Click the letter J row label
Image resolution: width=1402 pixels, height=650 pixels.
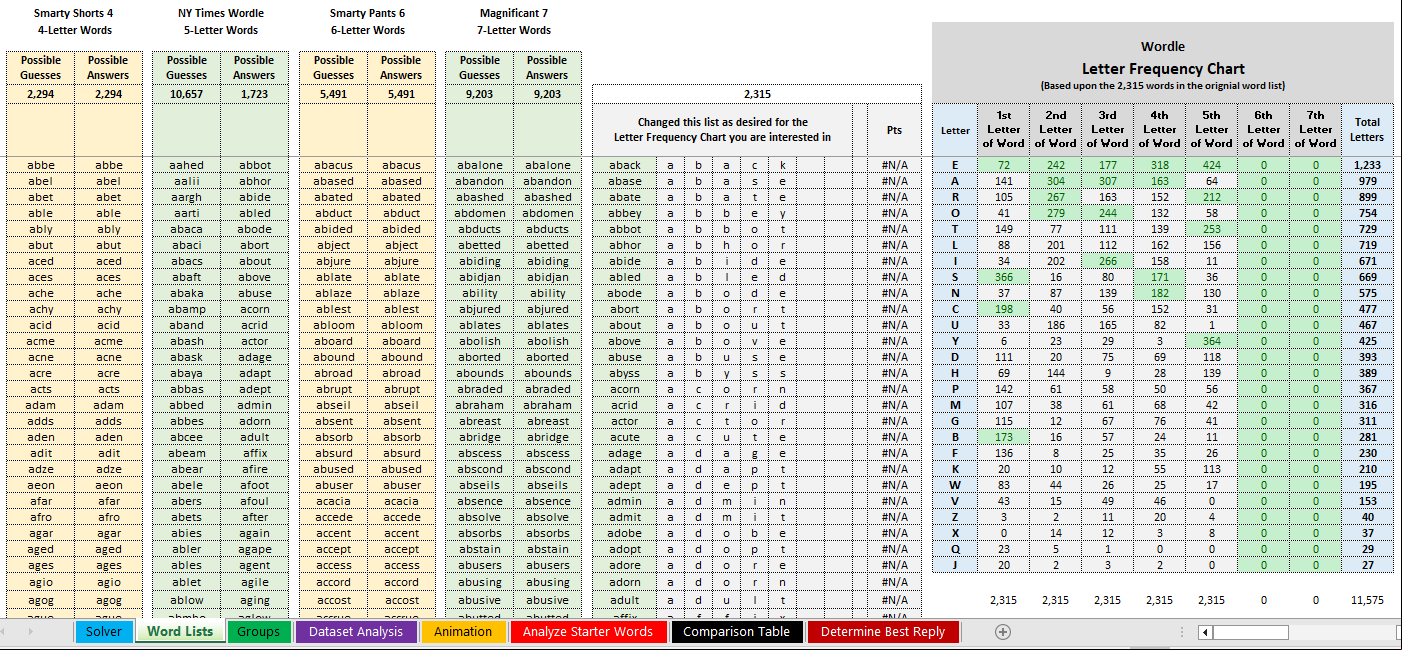click(x=955, y=565)
